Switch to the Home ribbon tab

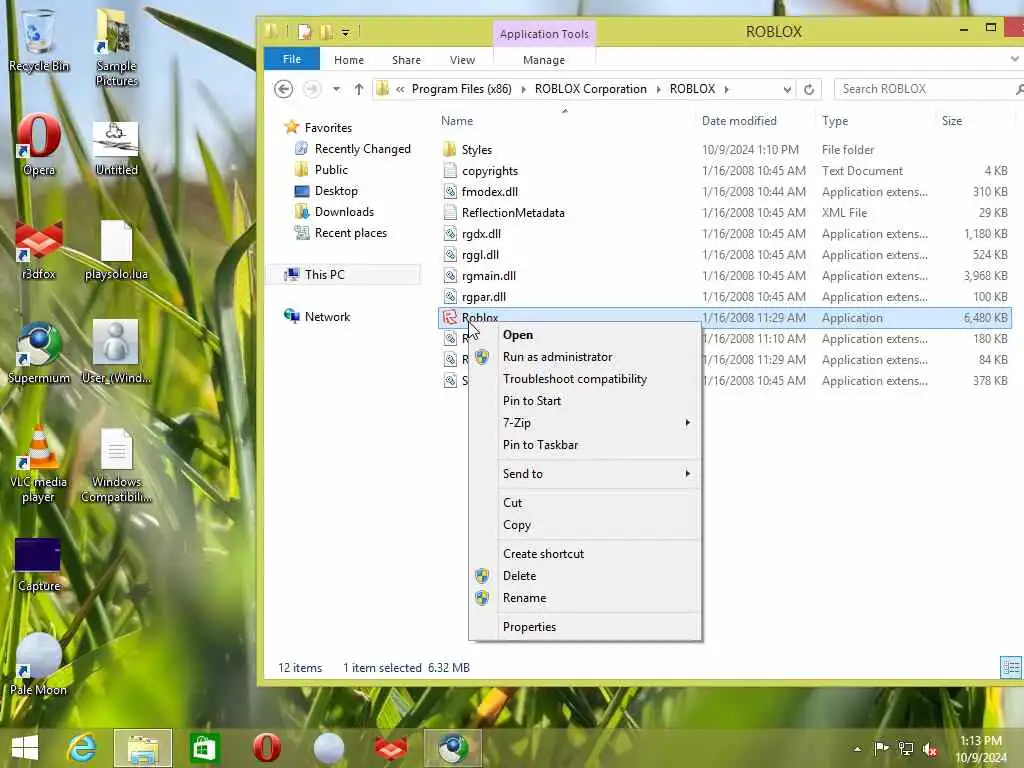(349, 59)
